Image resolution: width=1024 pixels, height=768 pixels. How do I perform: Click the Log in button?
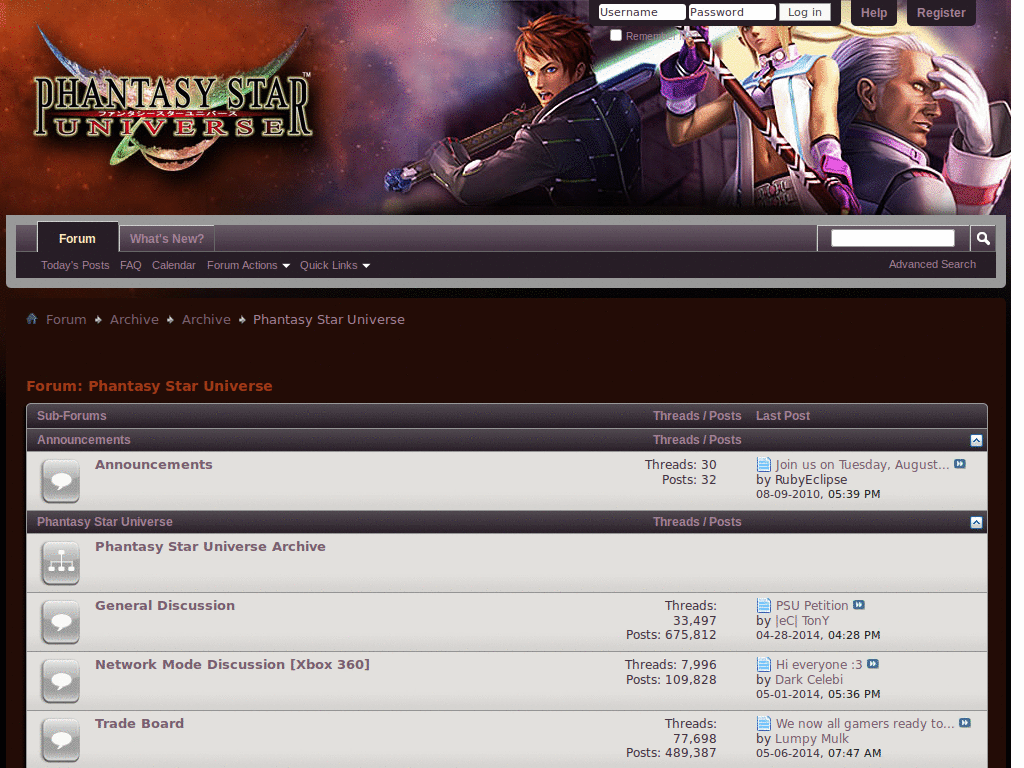click(805, 12)
